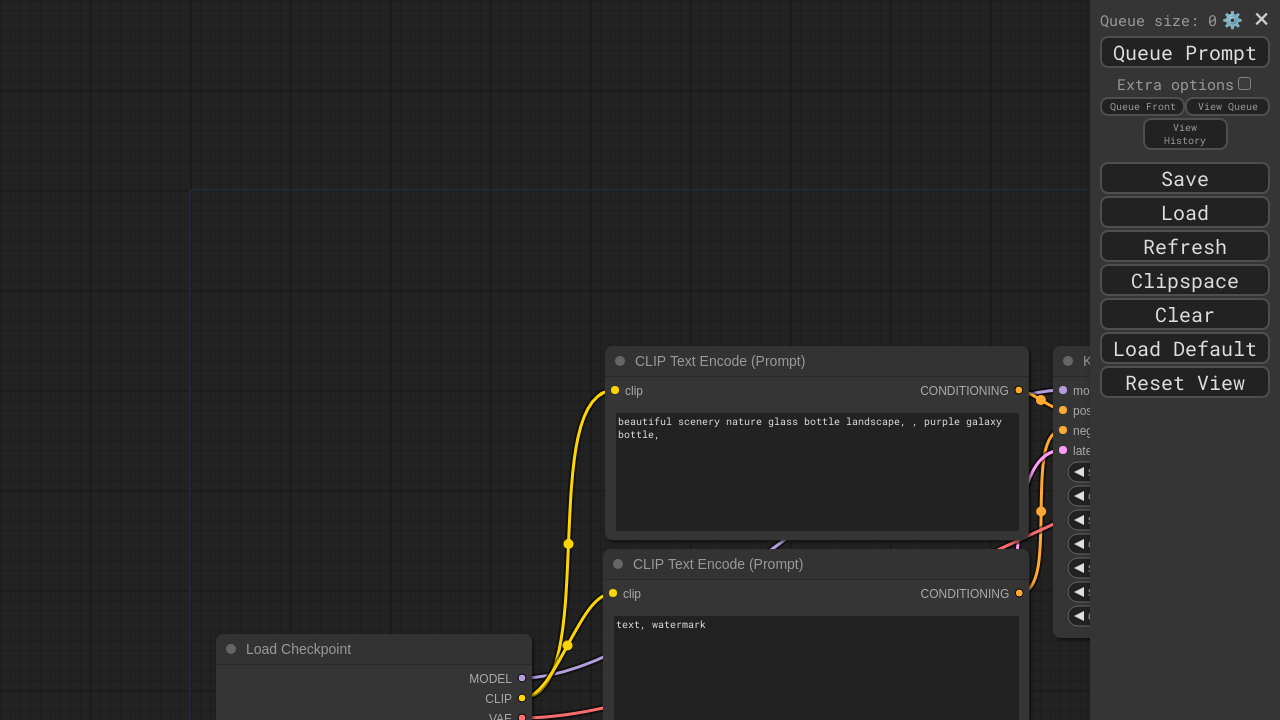Click the View Queue button
Screen dimensions: 1280x720
1227,107
